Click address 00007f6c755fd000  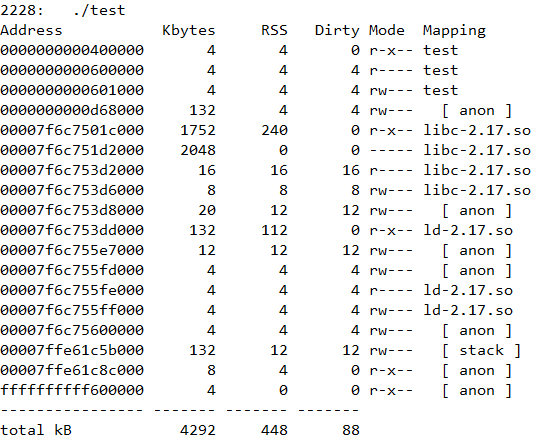pos(72,270)
